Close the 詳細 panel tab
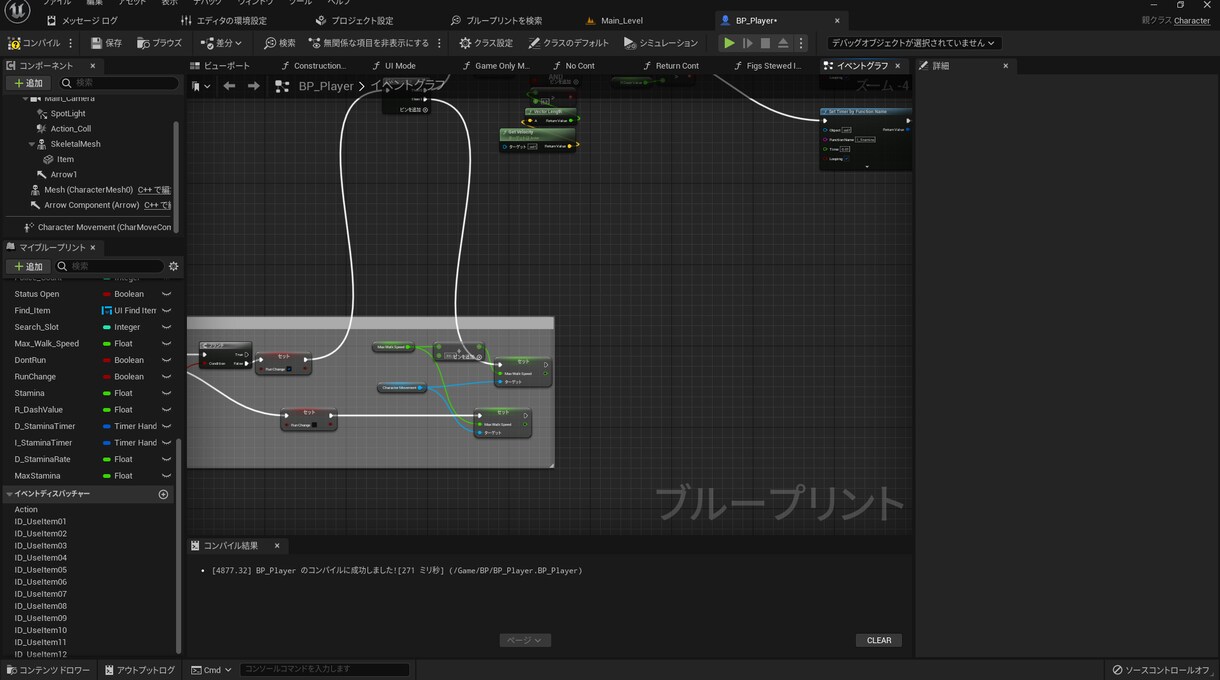1220x680 pixels. [1006, 66]
